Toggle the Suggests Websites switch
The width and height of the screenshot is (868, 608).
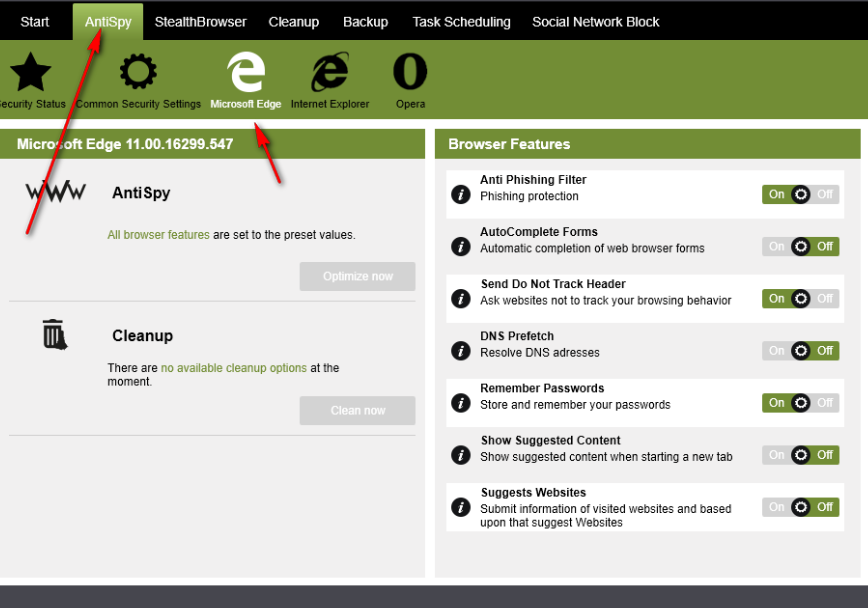(800, 507)
